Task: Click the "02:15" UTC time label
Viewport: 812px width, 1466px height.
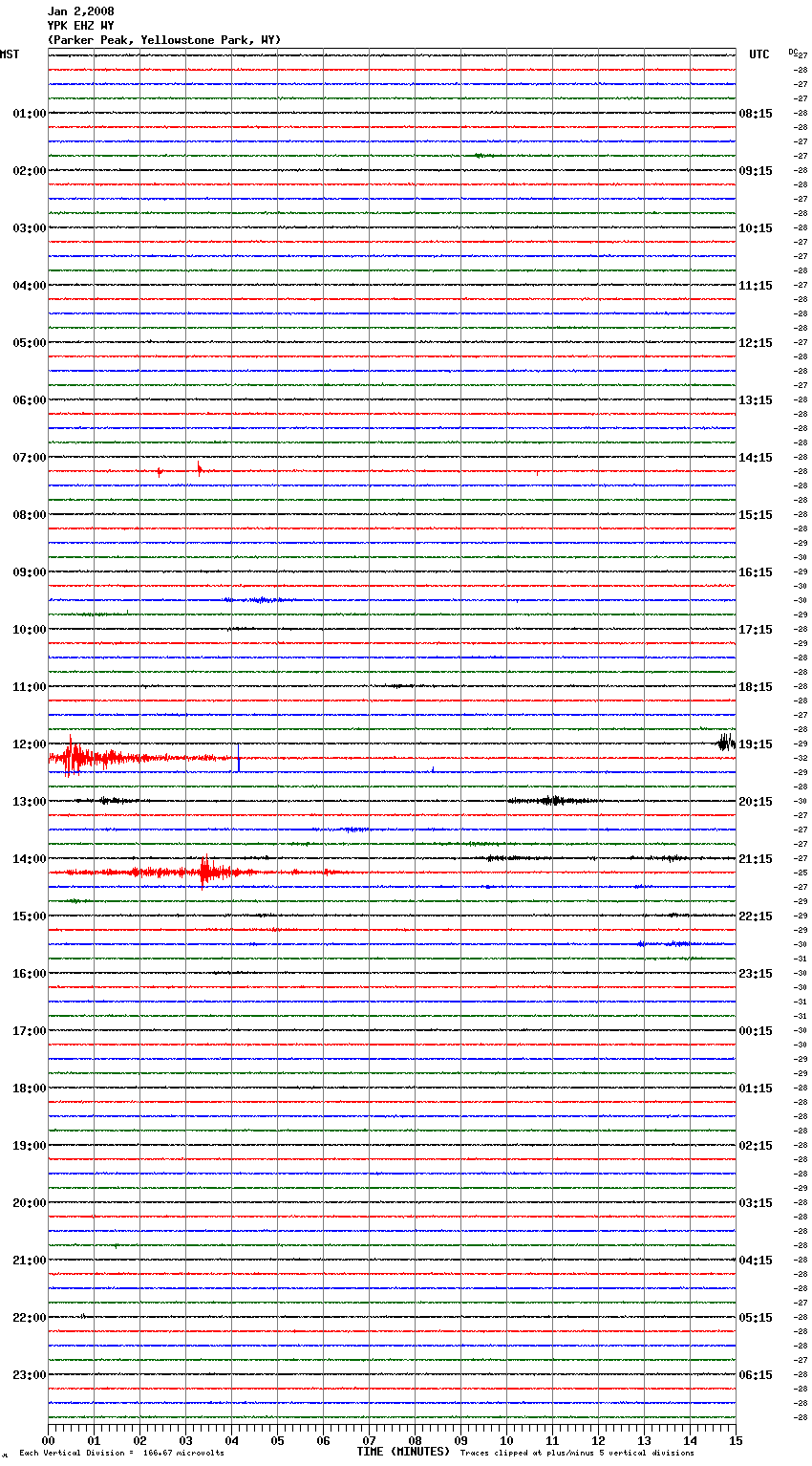Action: coord(756,1146)
